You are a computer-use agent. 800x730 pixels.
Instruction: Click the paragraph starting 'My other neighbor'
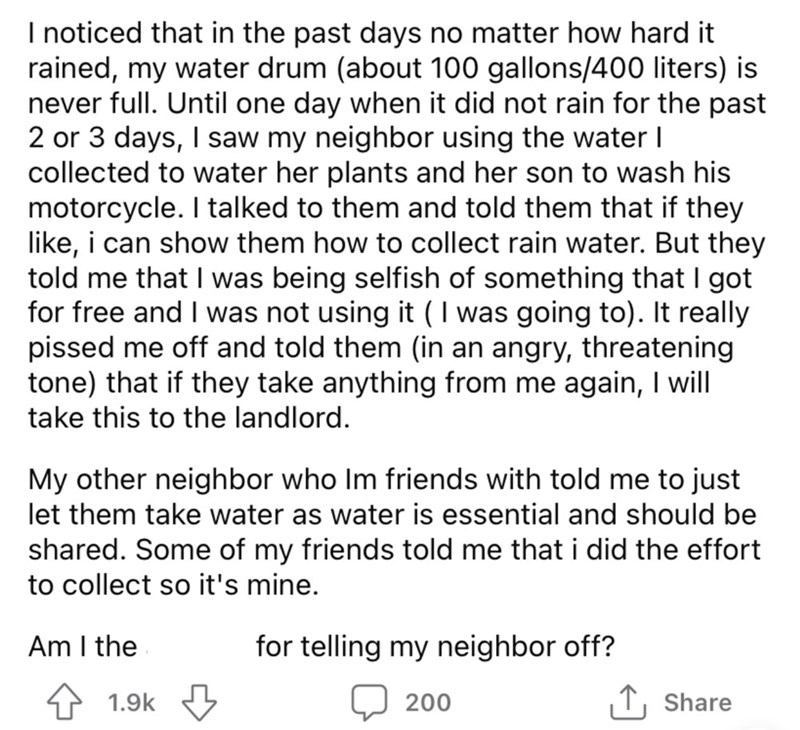[394, 532]
